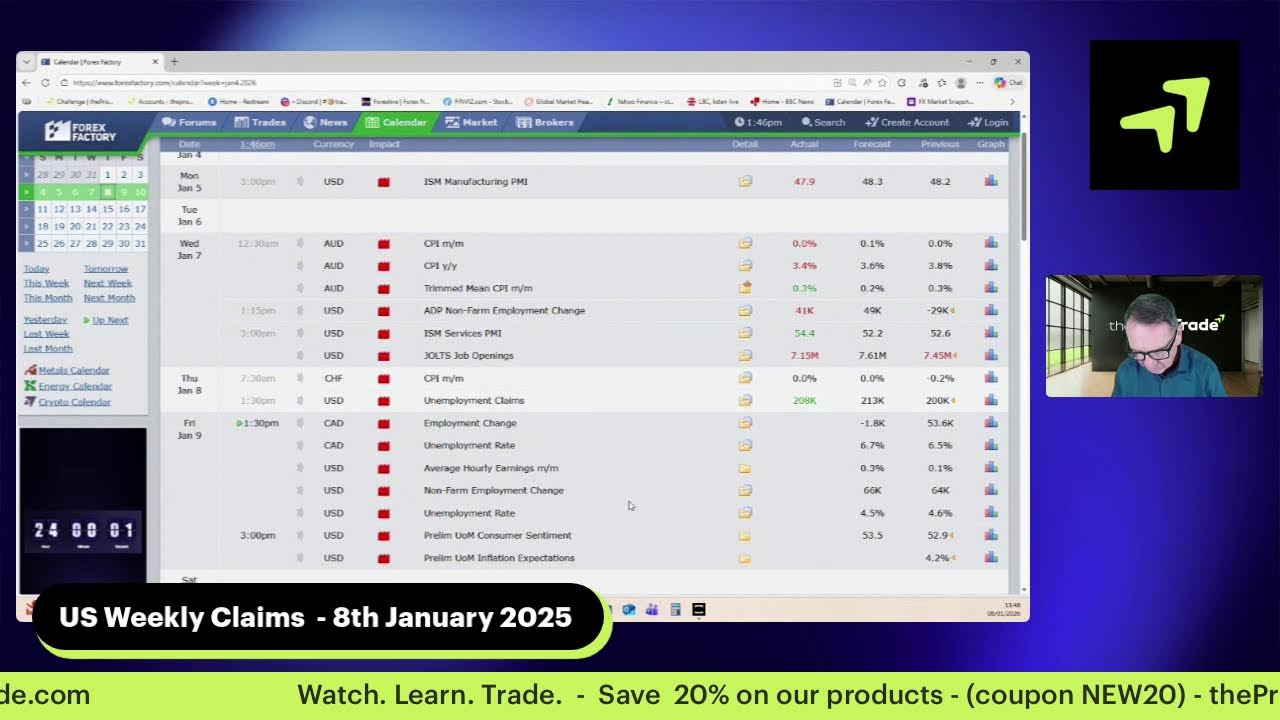Open graph for Unemployment Claims
Screen dimensions: 1280x720
pos(991,400)
